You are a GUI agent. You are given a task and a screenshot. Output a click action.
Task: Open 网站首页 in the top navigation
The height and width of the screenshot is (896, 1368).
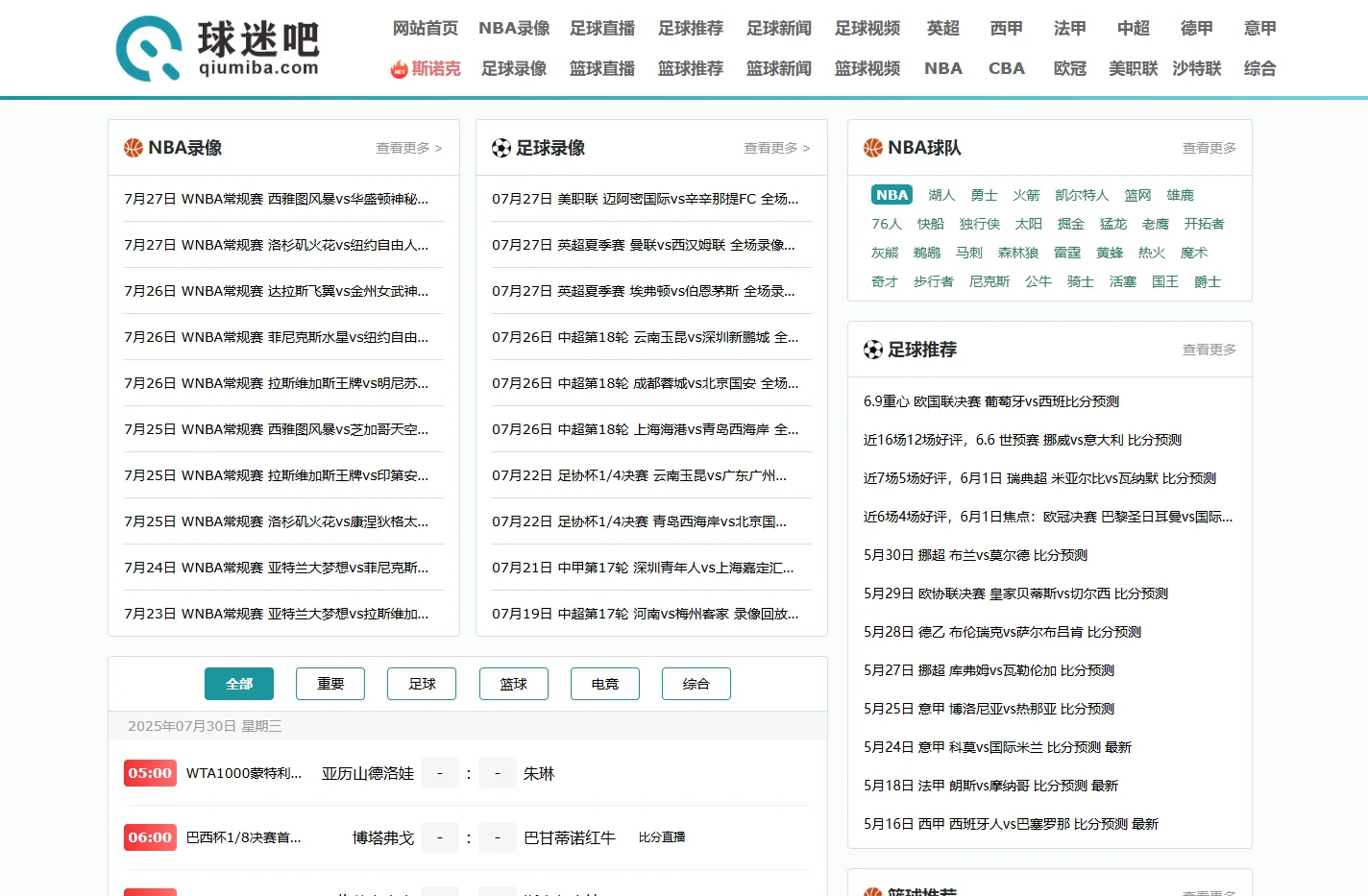click(x=426, y=29)
